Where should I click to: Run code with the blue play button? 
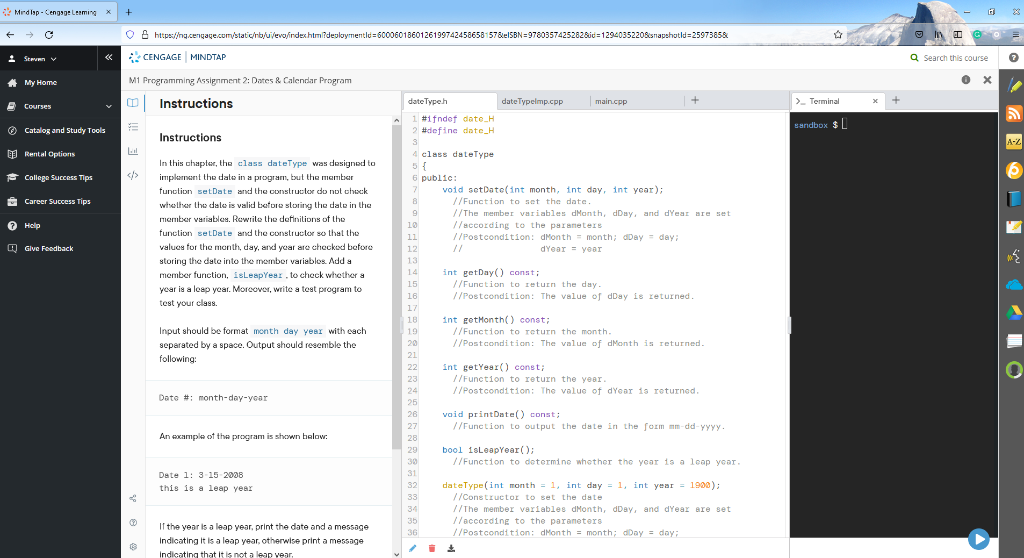[x=978, y=539]
